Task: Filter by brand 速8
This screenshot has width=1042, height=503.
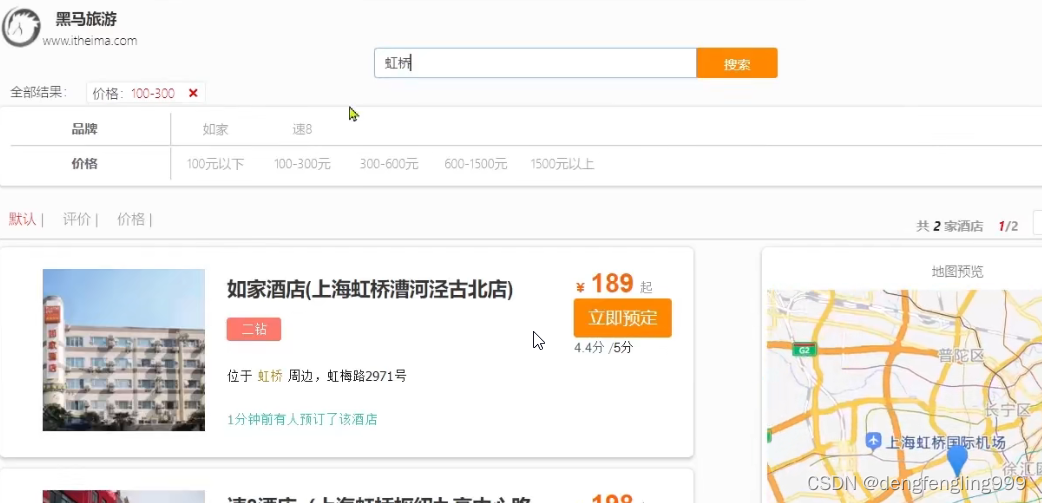Action: pyautogui.click(x=302, y=130)
